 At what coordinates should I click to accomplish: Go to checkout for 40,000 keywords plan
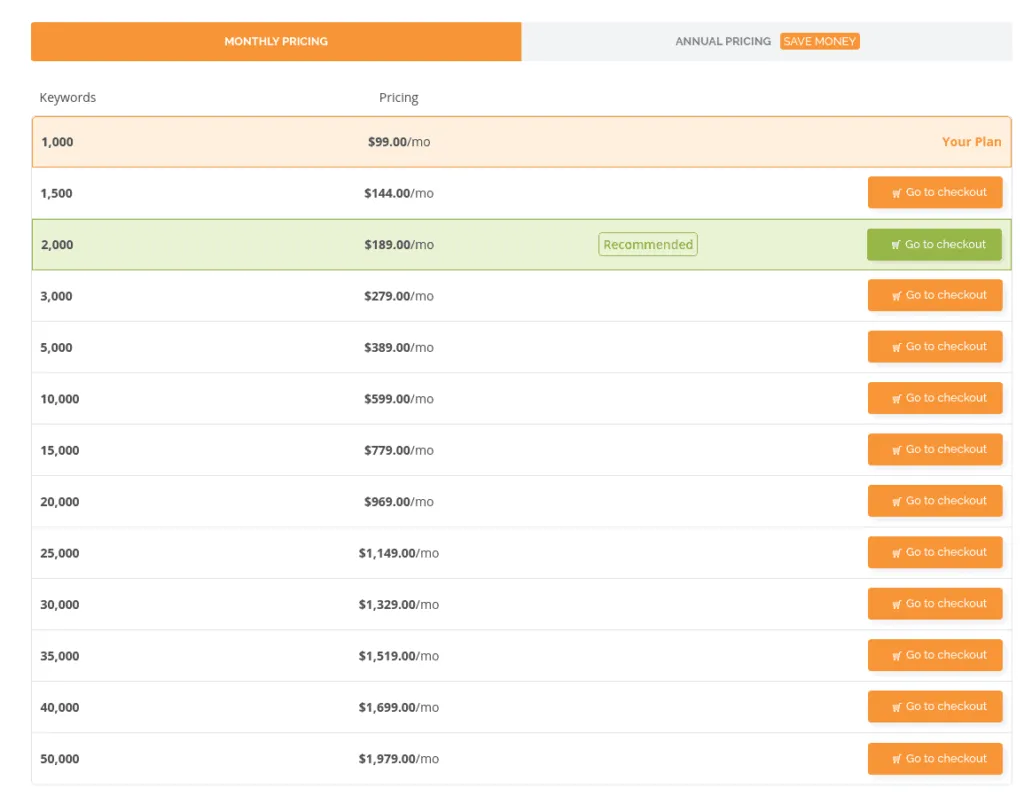[935, 707]
